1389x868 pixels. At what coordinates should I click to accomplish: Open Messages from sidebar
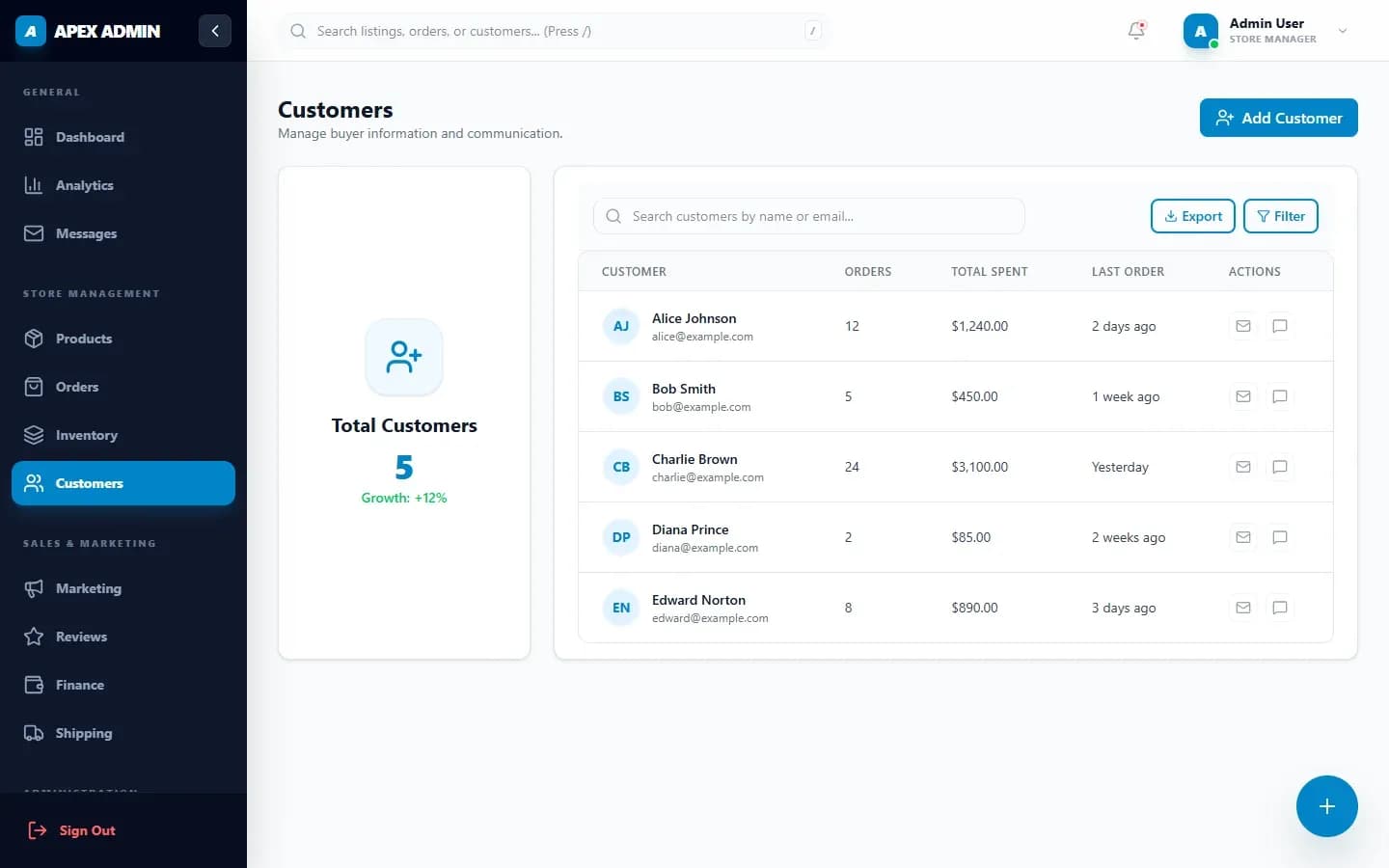pyautogui.click(x=123, y=233)
